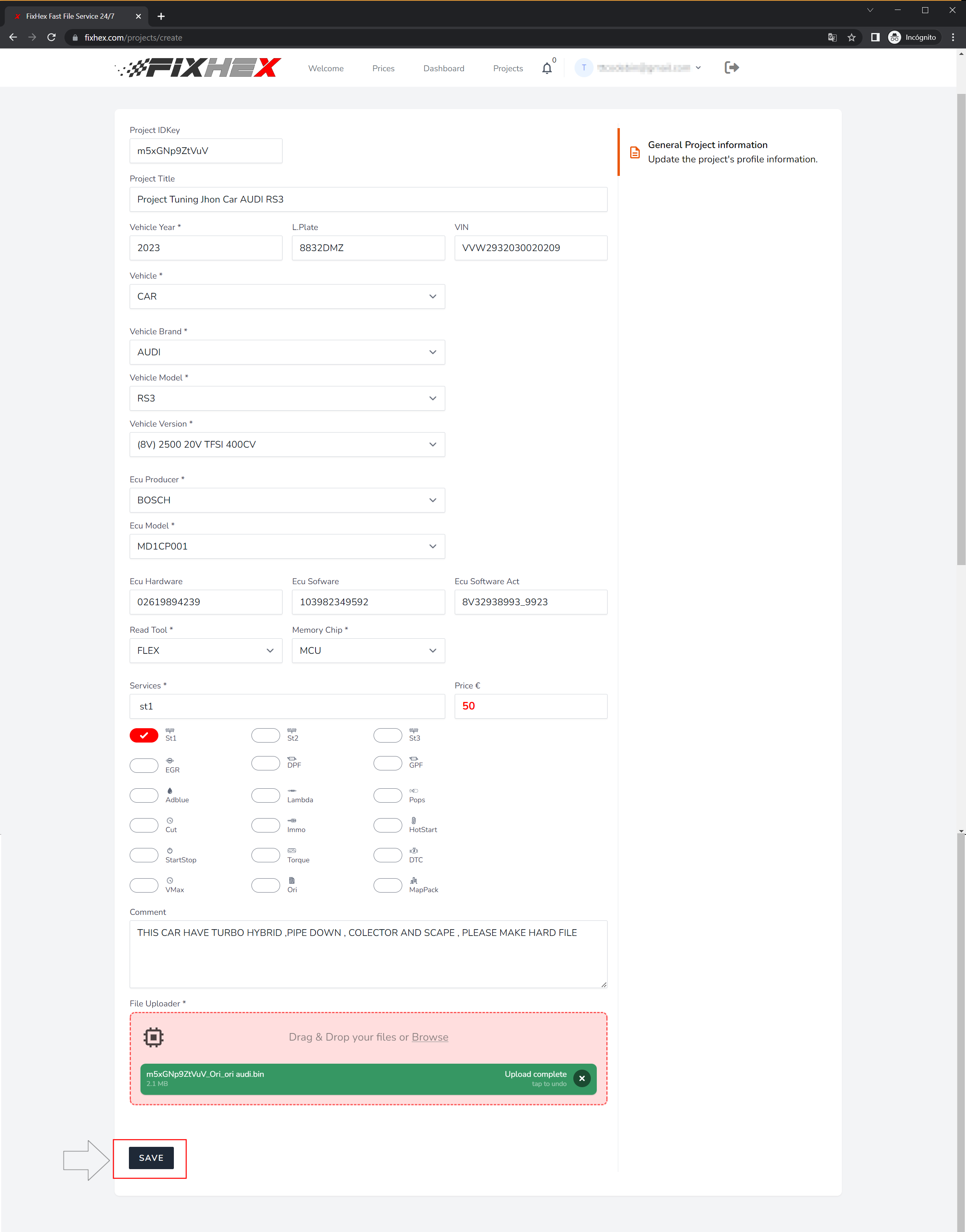Enable the Pops toggle

tap(388, 795)
